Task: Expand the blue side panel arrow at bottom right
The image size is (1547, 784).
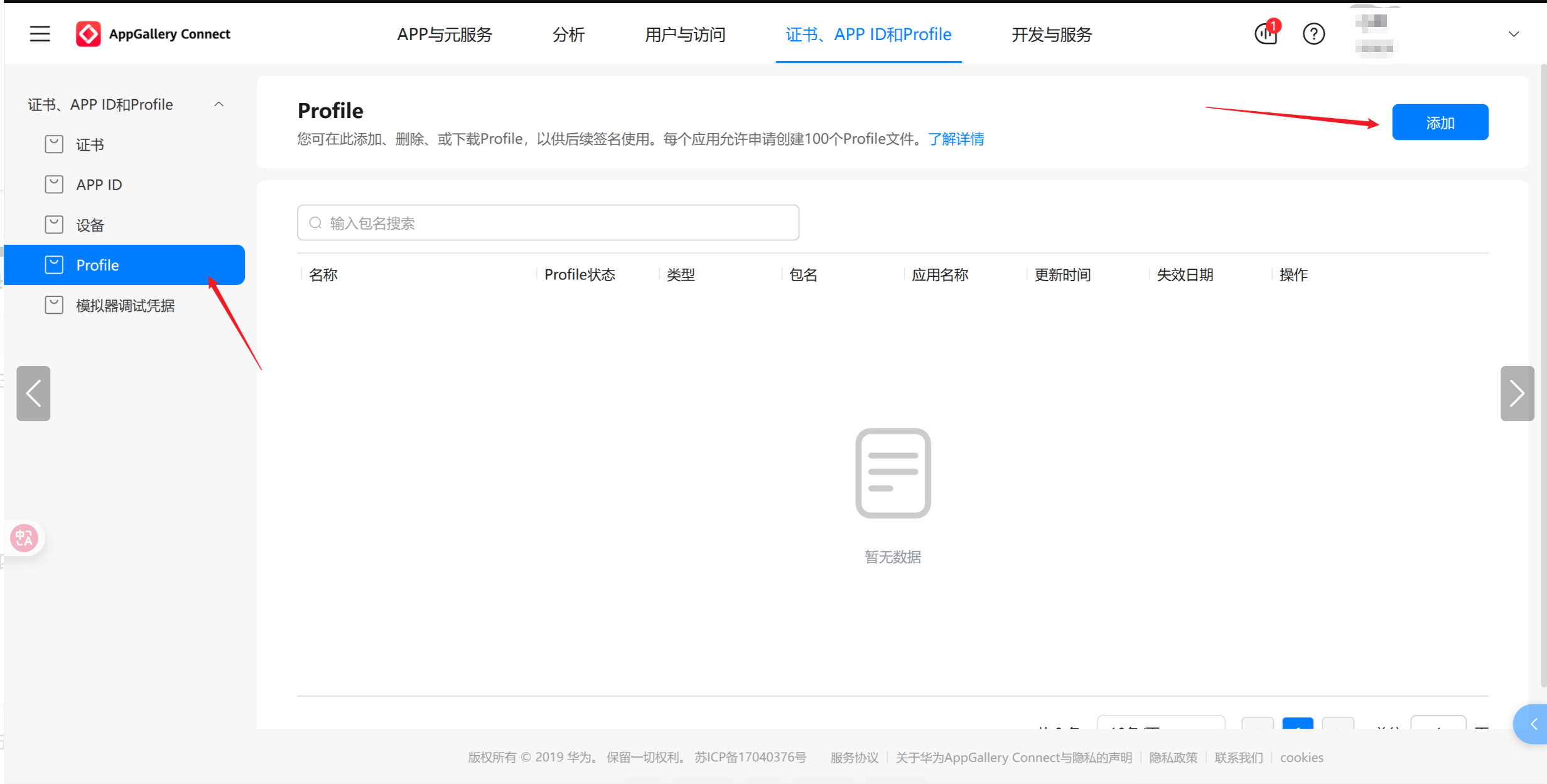Action: pyautogui.click(x=1533, y=724)
